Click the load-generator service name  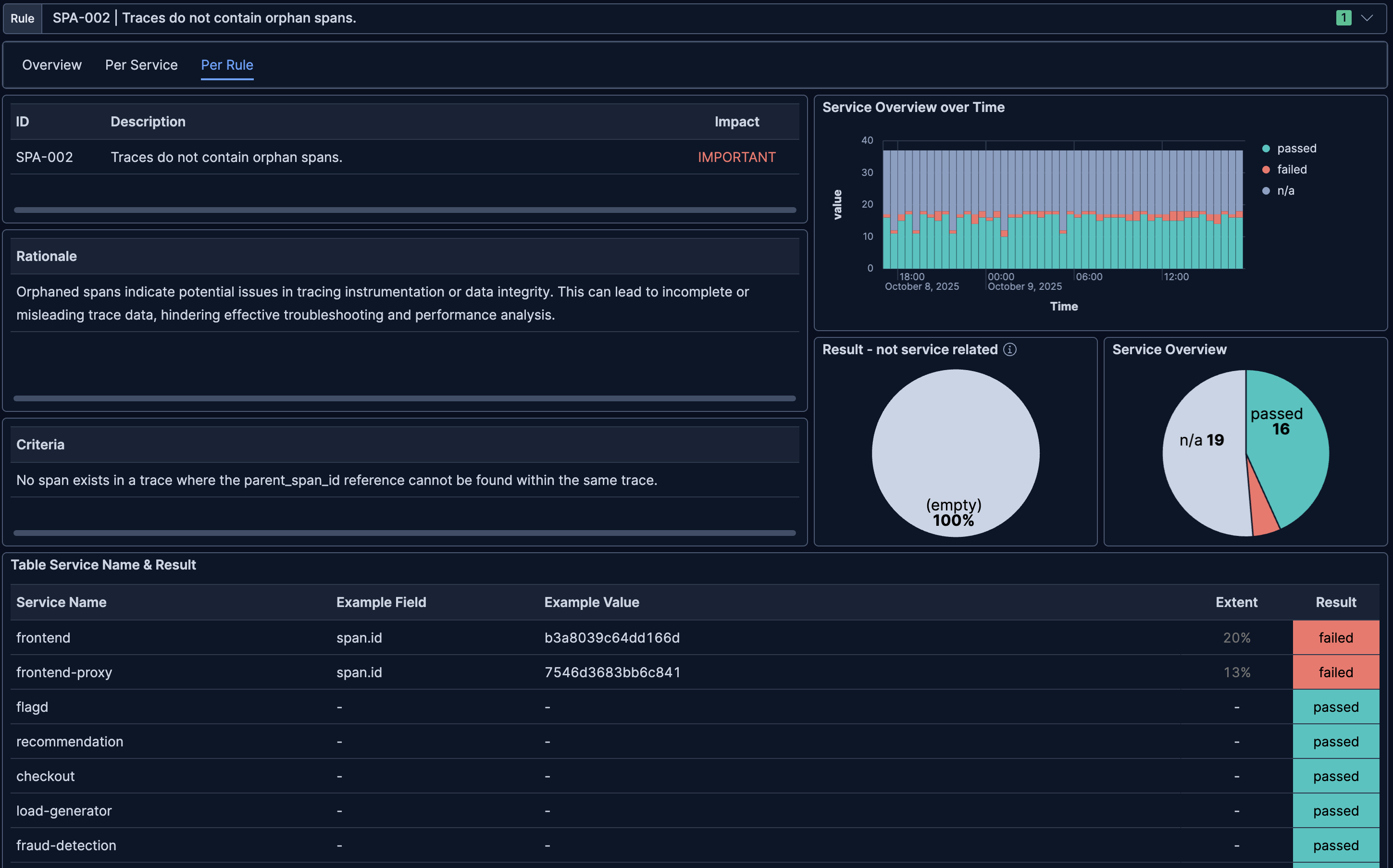tap(64, 811)
